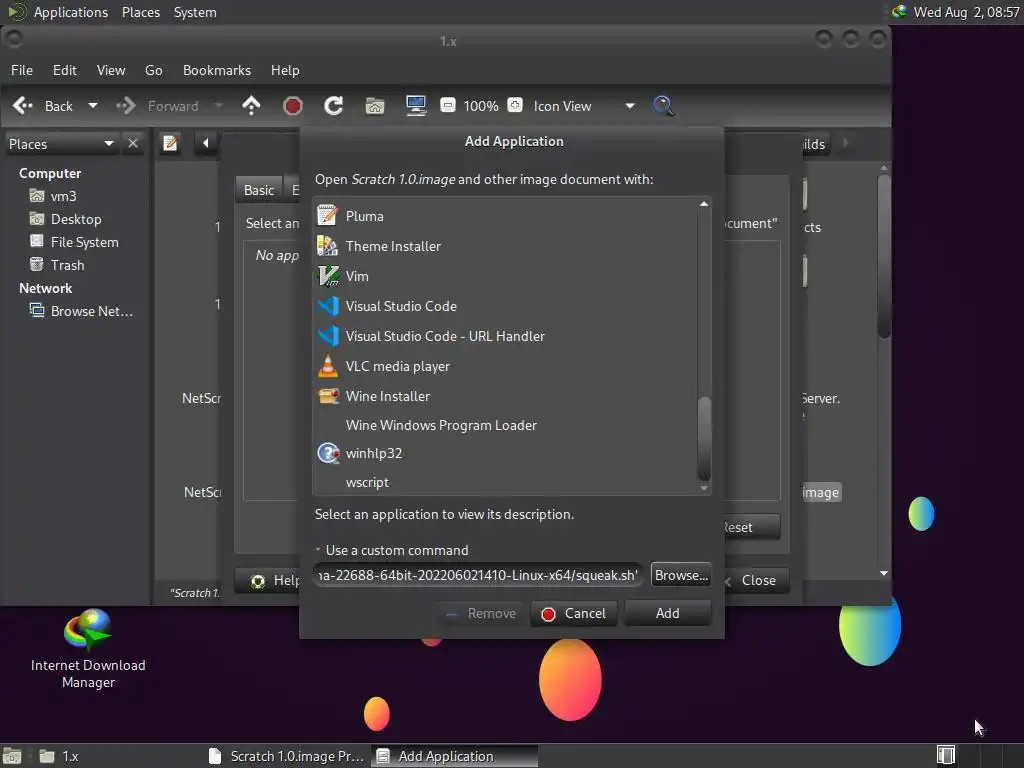Click the application list scrollbar thumb
The height and width of the screenshot is (768, 1024).
pos(704,438)
